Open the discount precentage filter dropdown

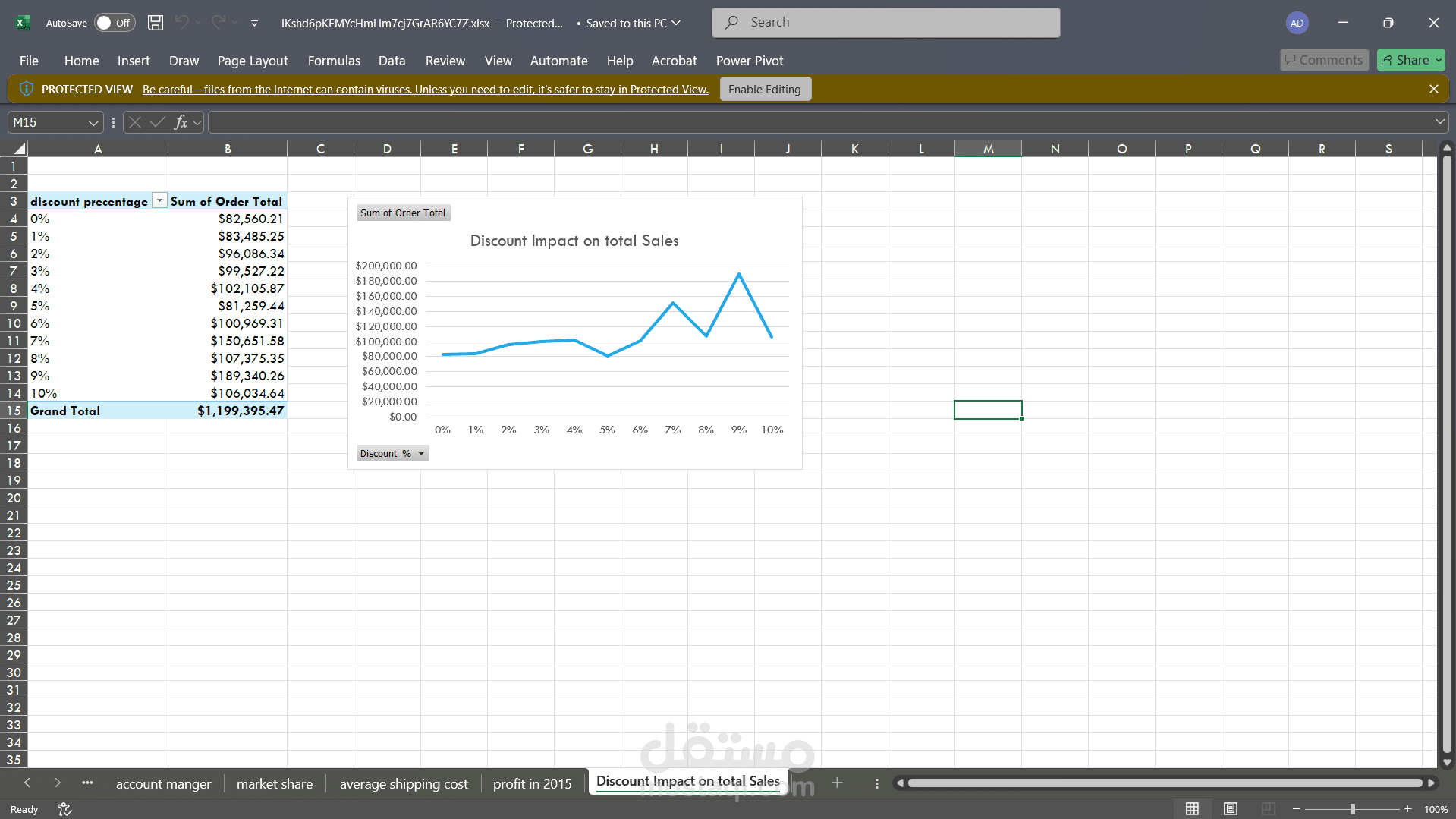click(x=159, y=200)
